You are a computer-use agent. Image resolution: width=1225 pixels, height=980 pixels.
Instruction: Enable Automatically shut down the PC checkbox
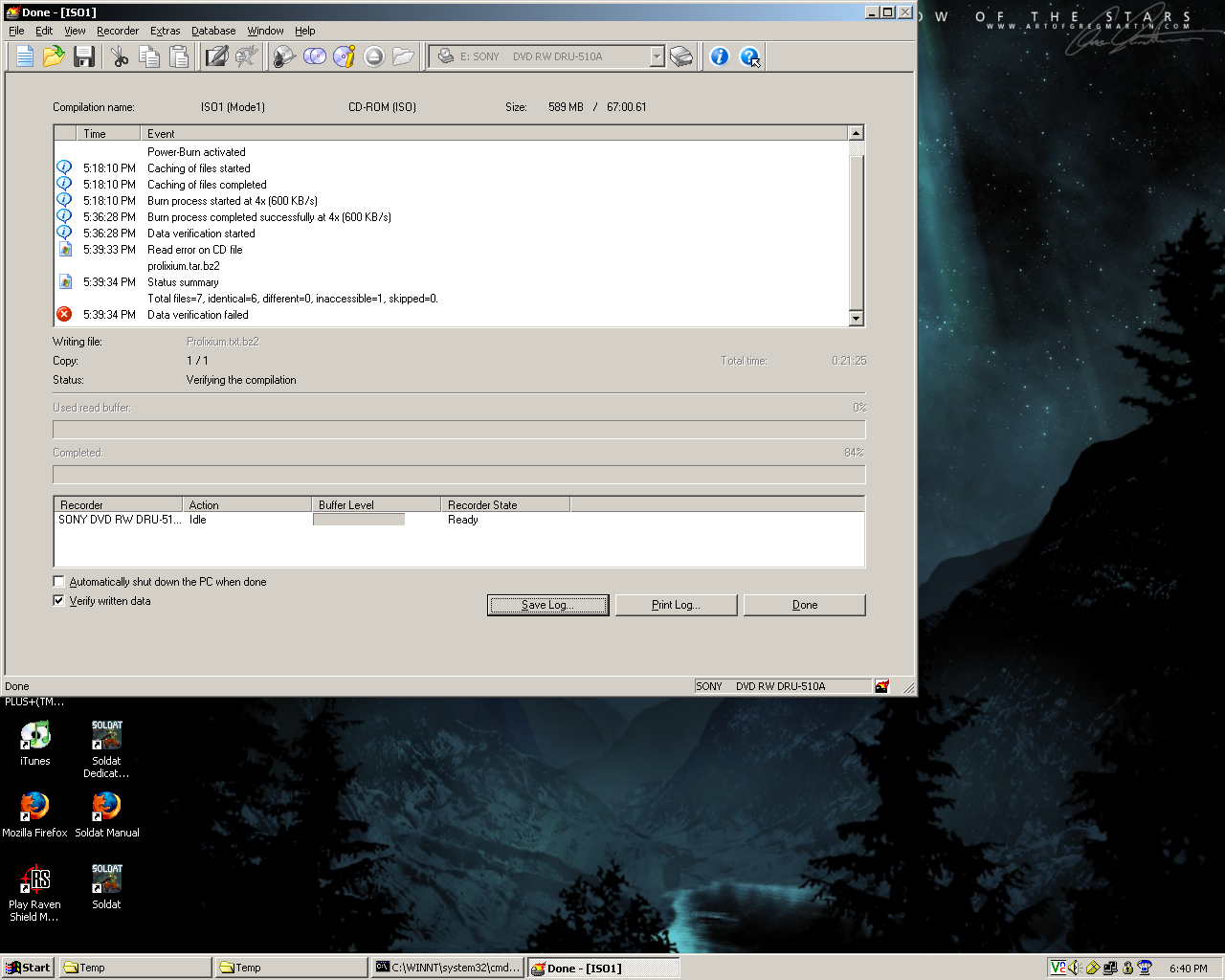[x=58, y=581]
